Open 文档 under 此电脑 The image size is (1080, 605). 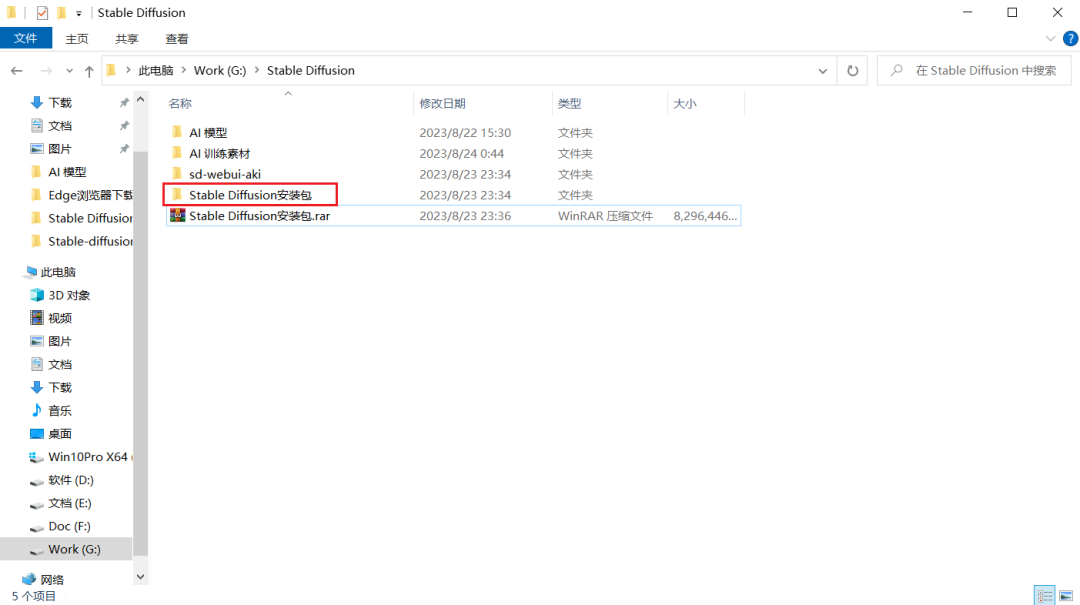60,365
